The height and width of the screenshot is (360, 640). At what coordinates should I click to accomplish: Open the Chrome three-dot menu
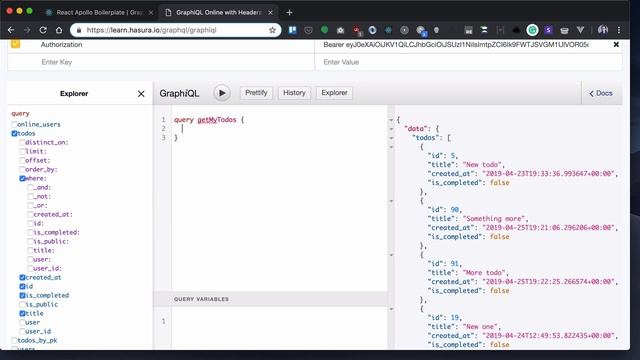point(619,30)
